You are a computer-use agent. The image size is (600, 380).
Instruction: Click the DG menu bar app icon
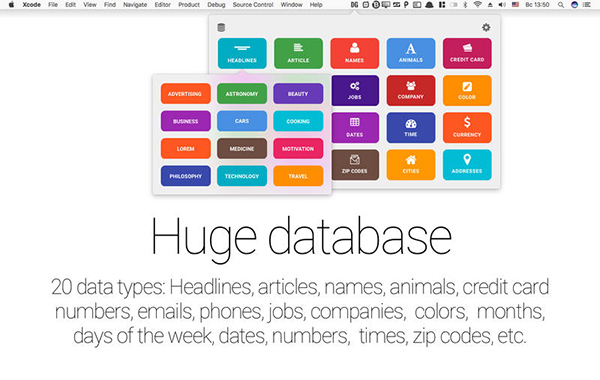354,5
